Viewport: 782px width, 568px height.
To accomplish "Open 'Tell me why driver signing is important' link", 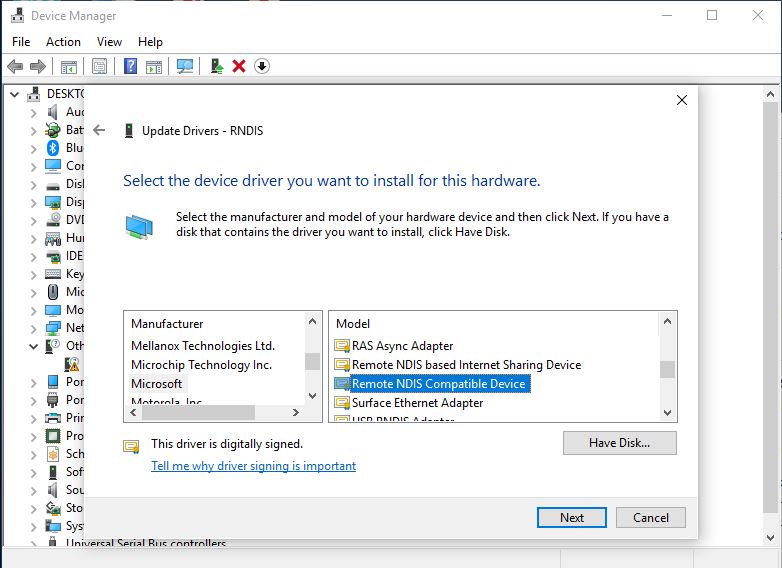I will click(253, 466).
